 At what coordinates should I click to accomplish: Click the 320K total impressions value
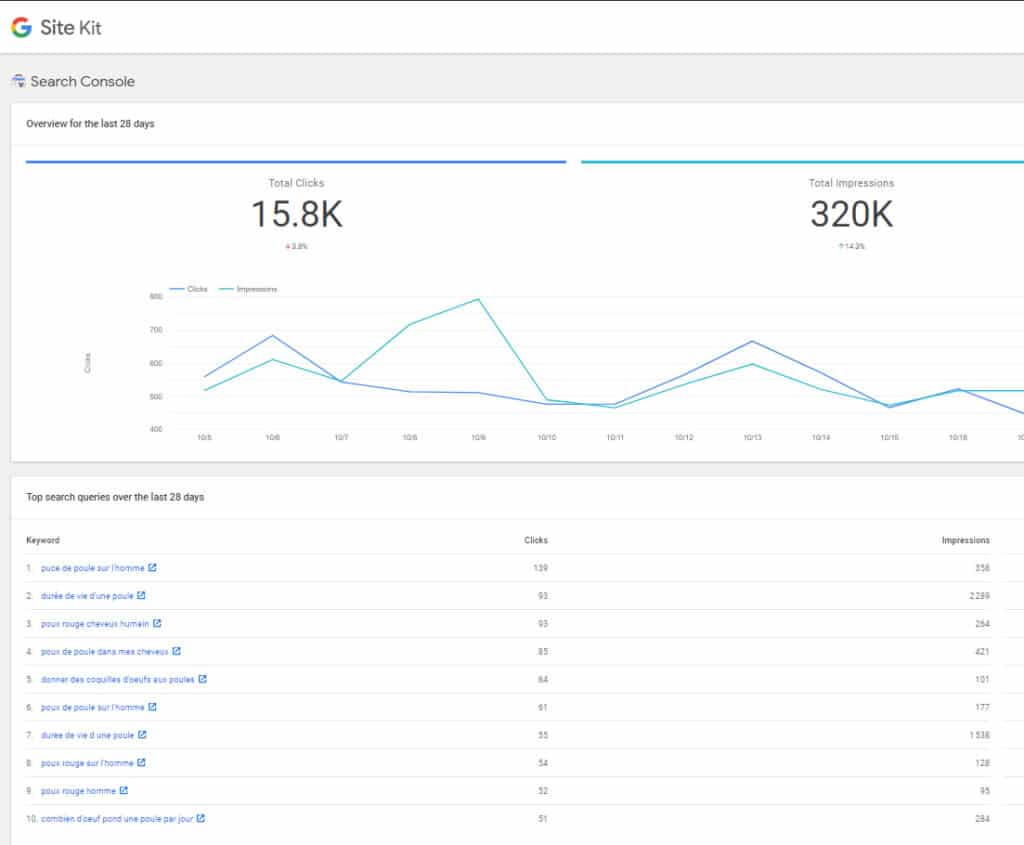pyautogui.click(x=852, y=214)
